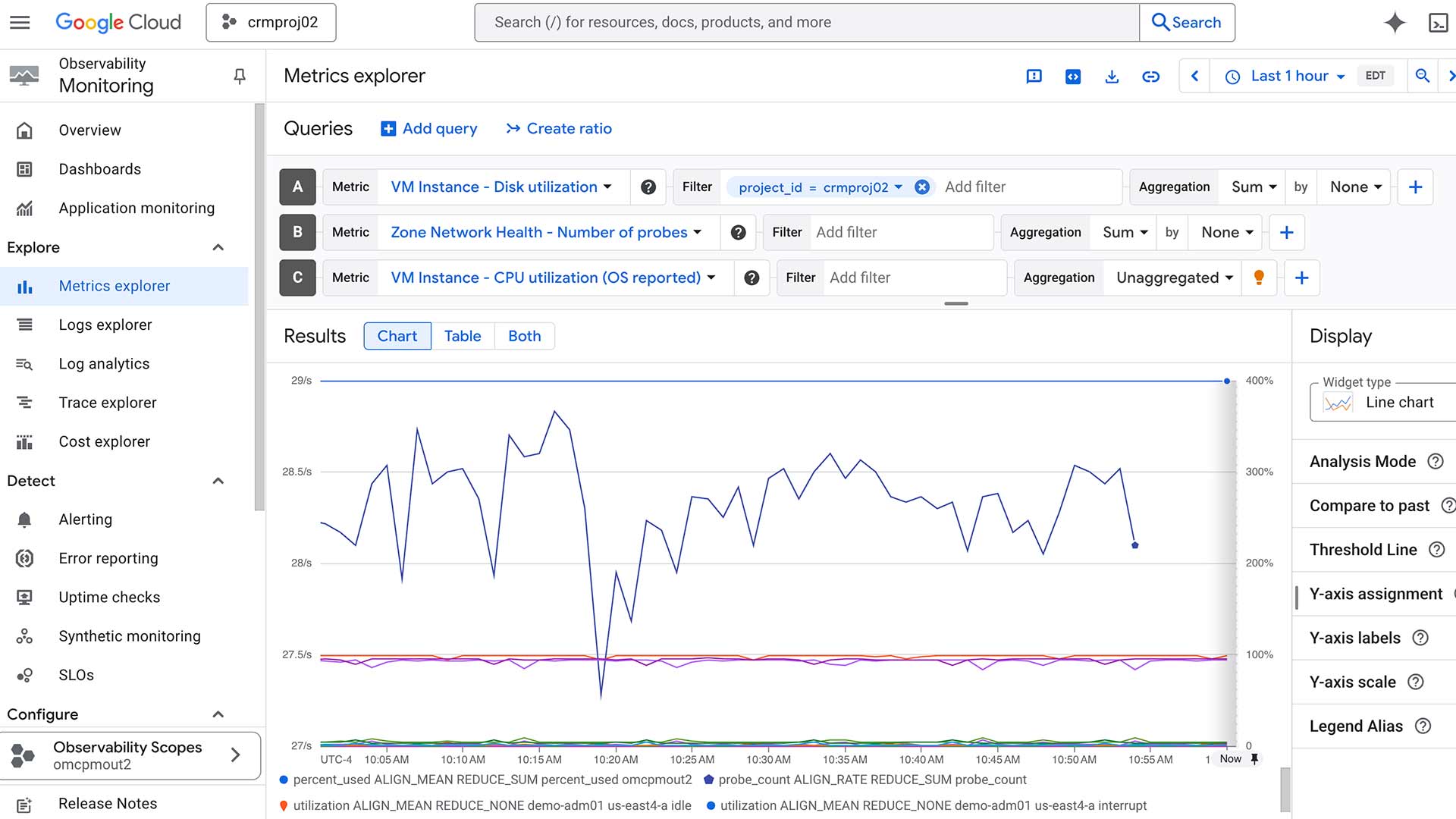Select the Alerting bell icon
Image resolution: width=1456 pixels, height=819 pixels.
(25, 519)
